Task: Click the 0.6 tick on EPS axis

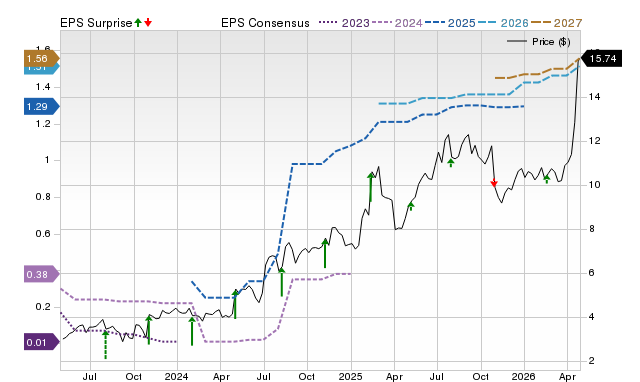Action: (x=43, y=233)
